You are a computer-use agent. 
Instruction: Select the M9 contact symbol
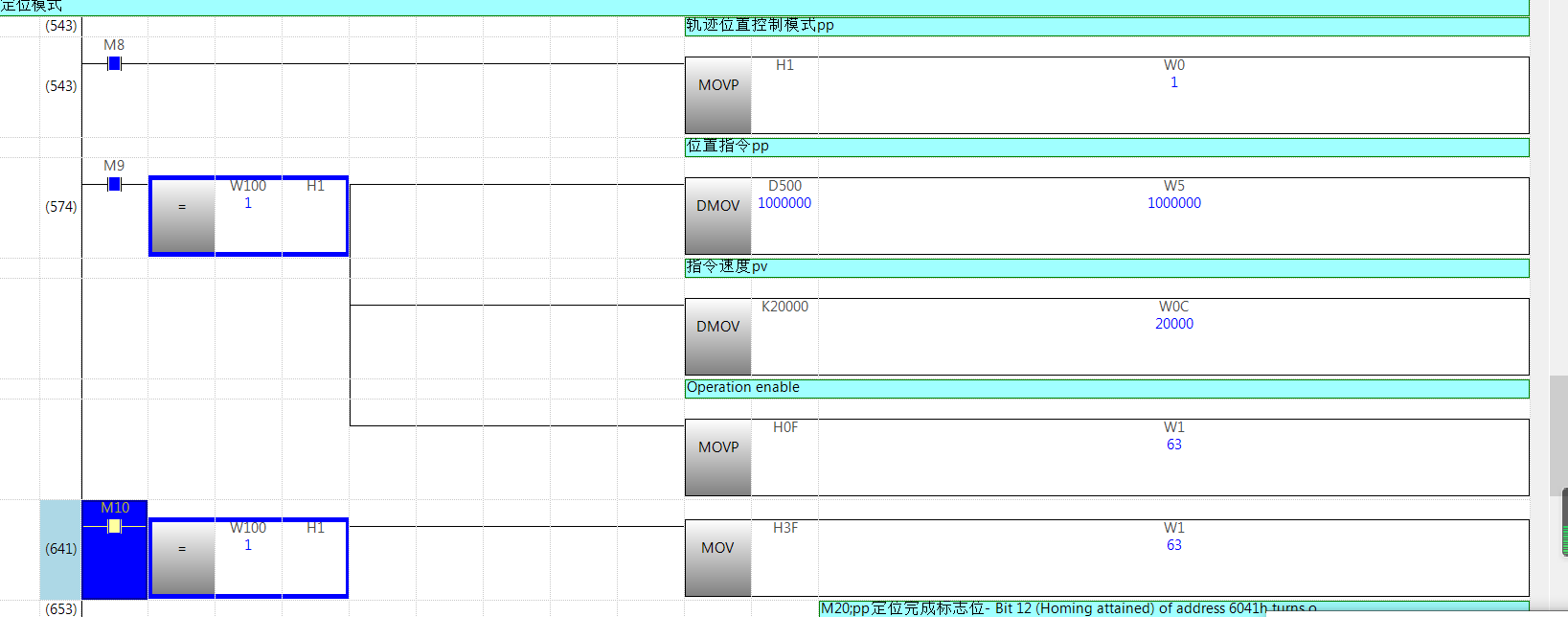pyautogui.click(x=114, y=184)
